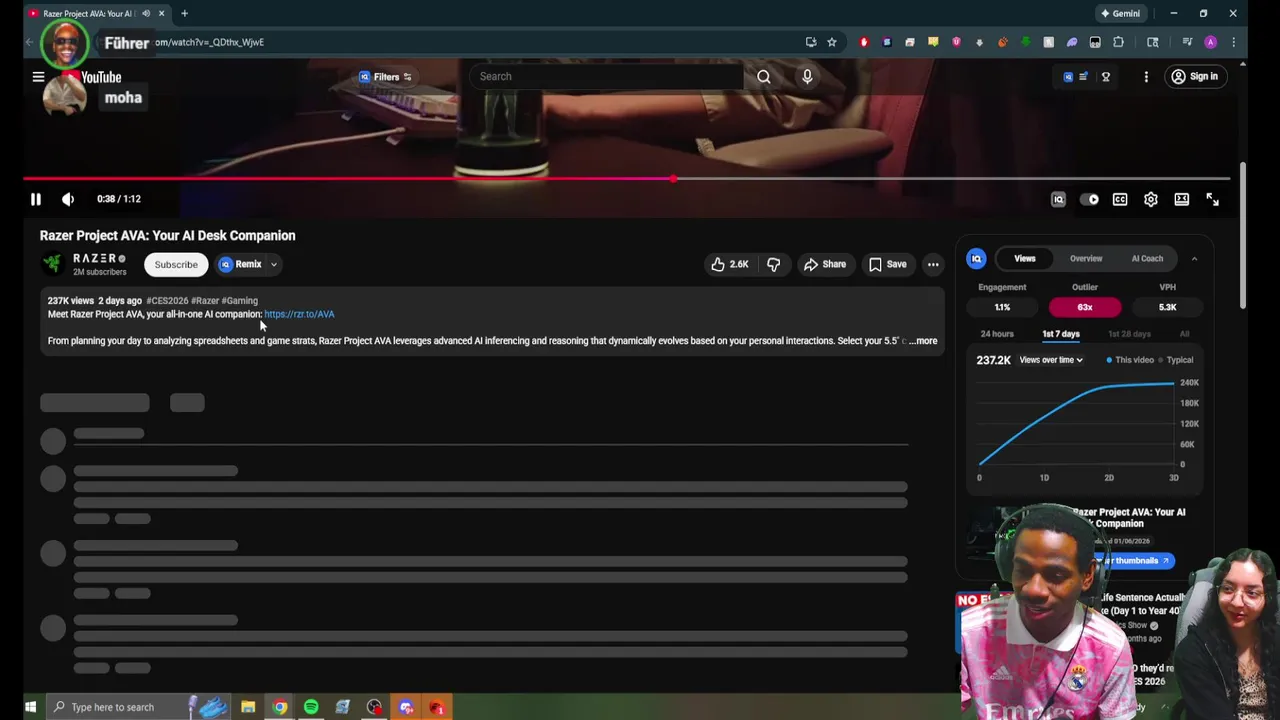Switch to the Overview tab in vidIQ panel
Viewport: 1280px width, 720px height.
(x=1086, y=258)
